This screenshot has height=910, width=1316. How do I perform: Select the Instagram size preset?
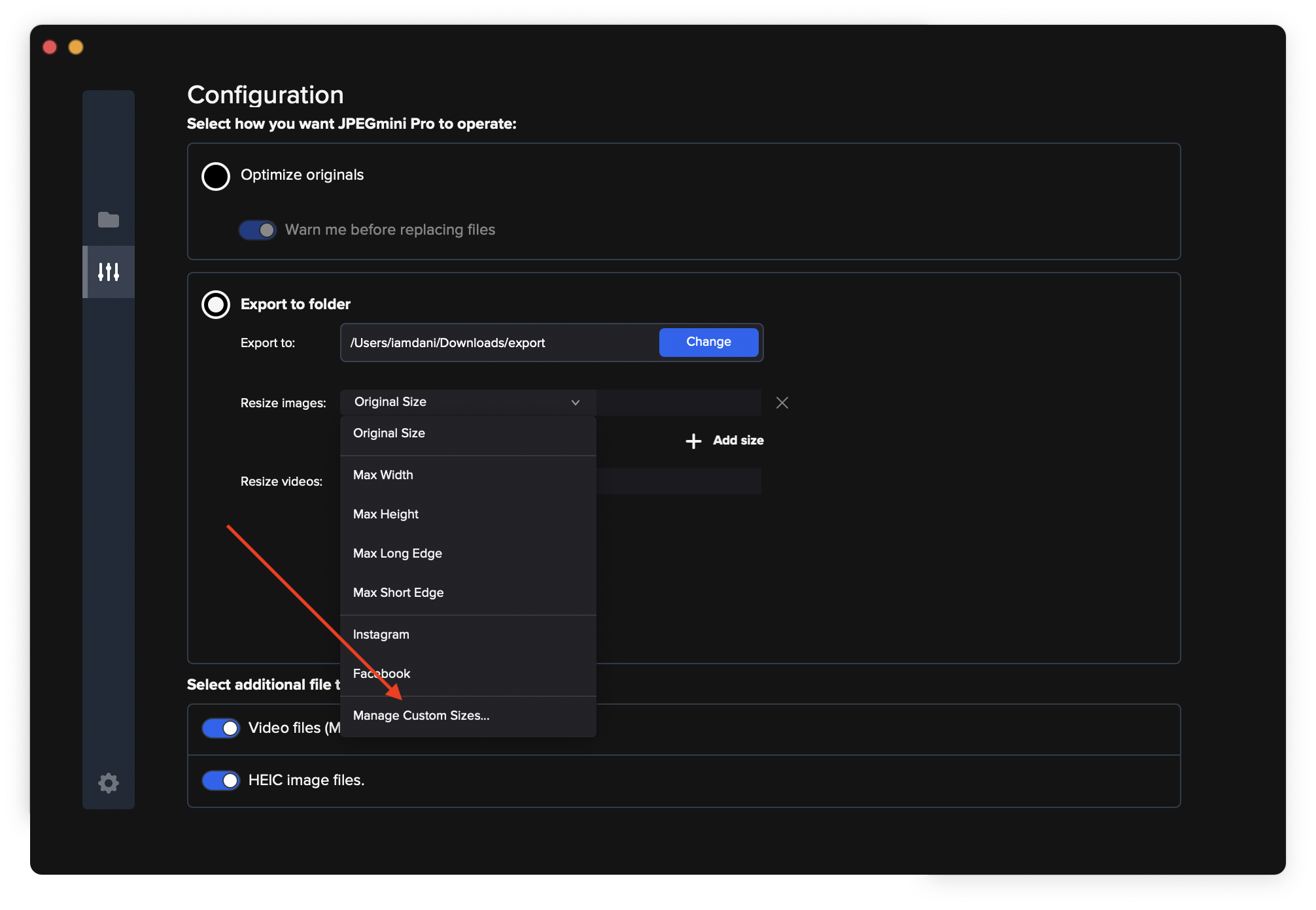pos(381,635)
